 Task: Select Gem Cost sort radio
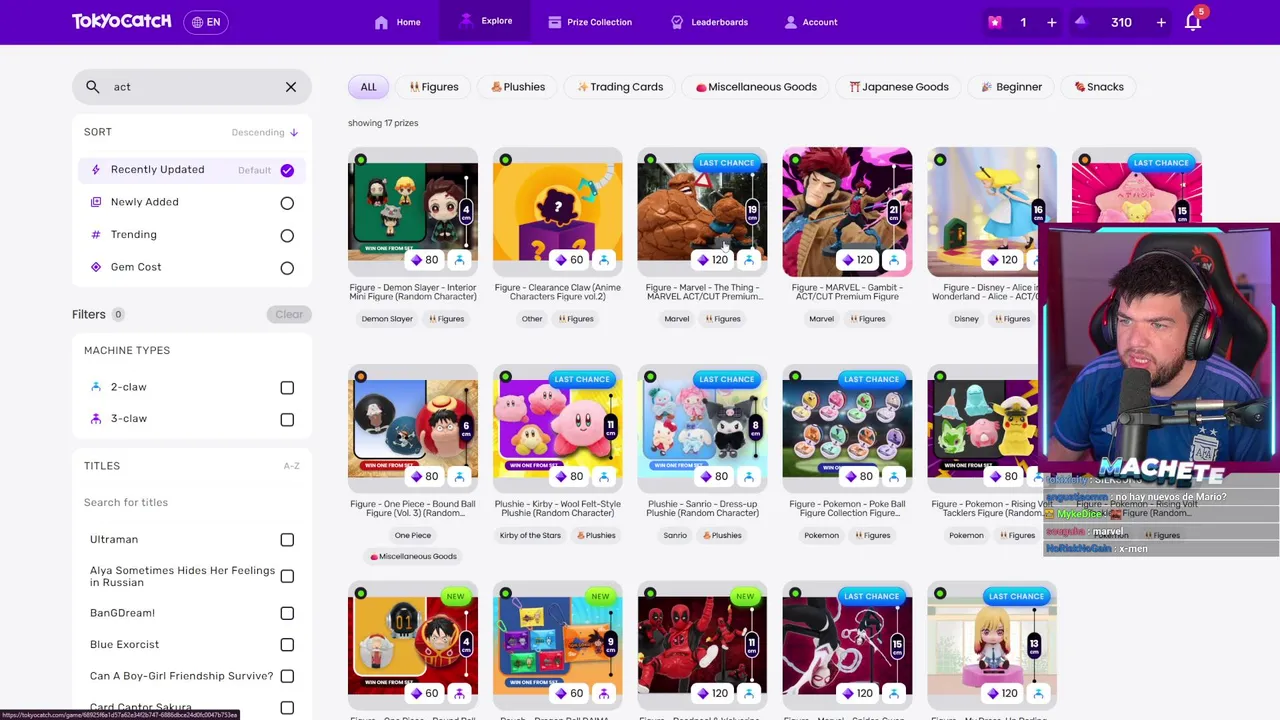click(287, 268)
